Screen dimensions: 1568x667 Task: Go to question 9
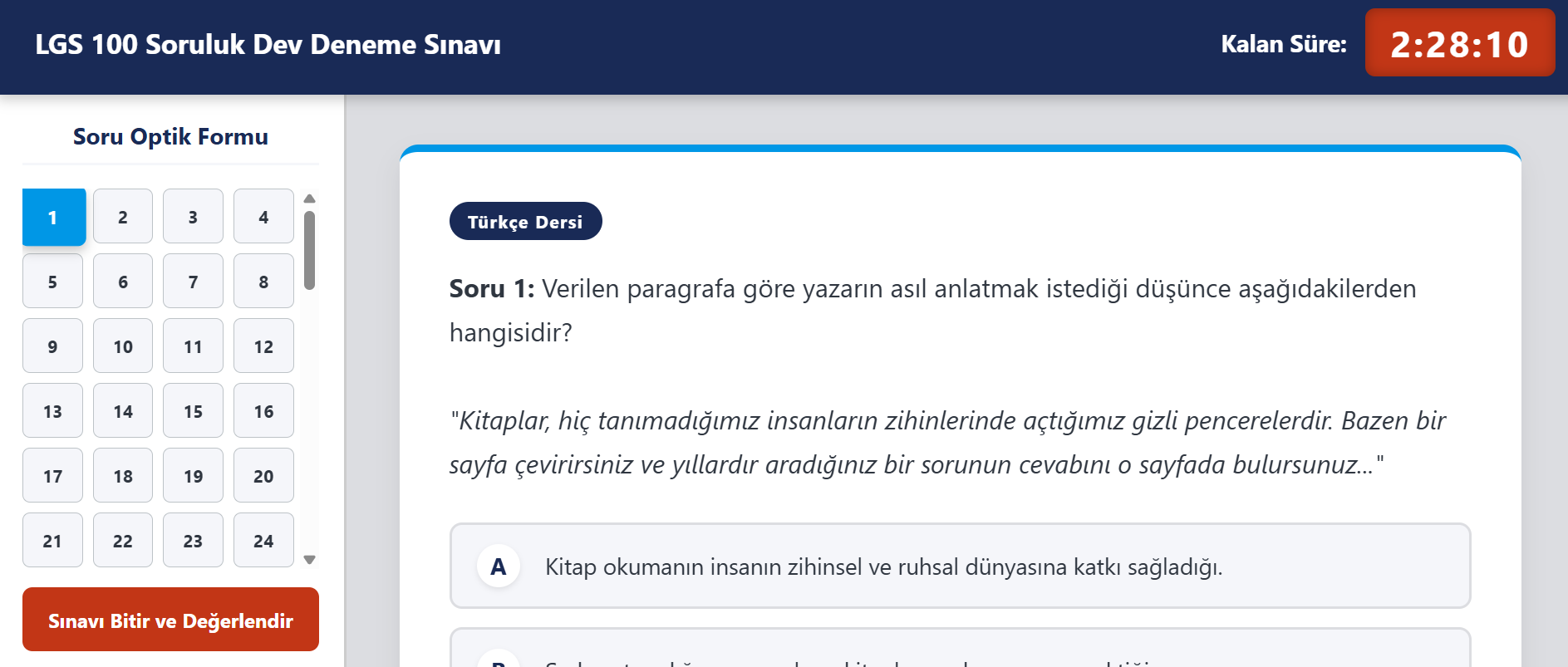[x=52, y=346]
